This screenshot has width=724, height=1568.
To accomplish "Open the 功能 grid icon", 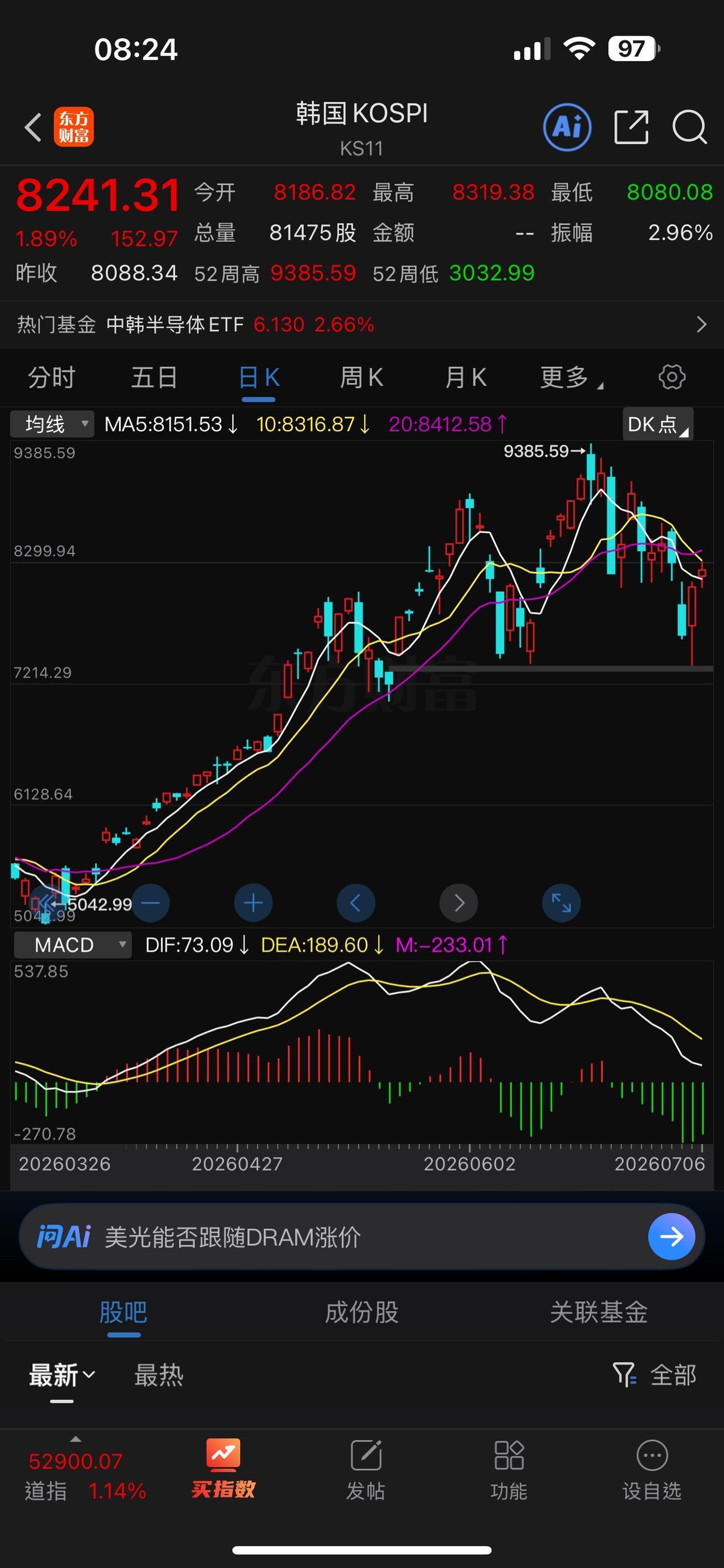I will 509,1456.
